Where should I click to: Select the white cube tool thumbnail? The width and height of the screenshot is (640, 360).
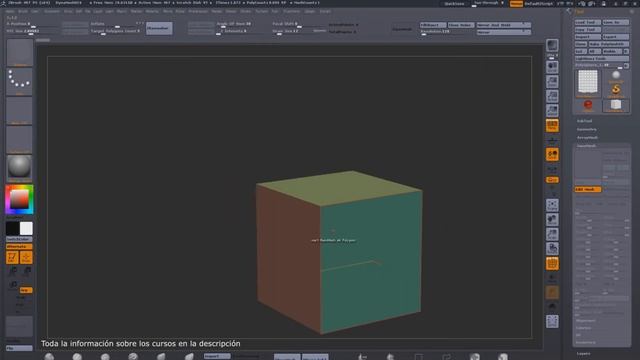tap(616, 105)
